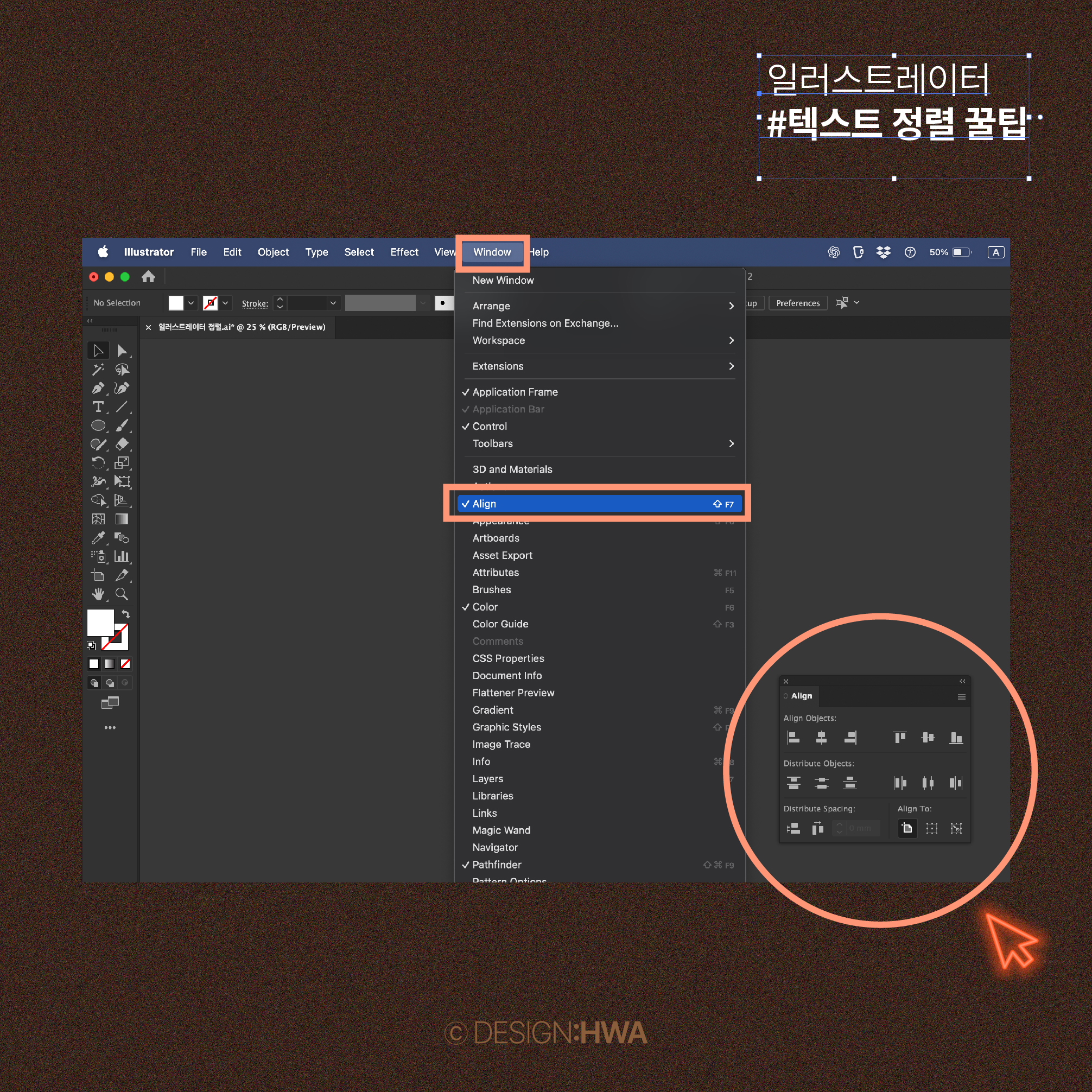Open the fill color dropdown arrow
1092x1092 pixels.
click(x=191, y=303)
